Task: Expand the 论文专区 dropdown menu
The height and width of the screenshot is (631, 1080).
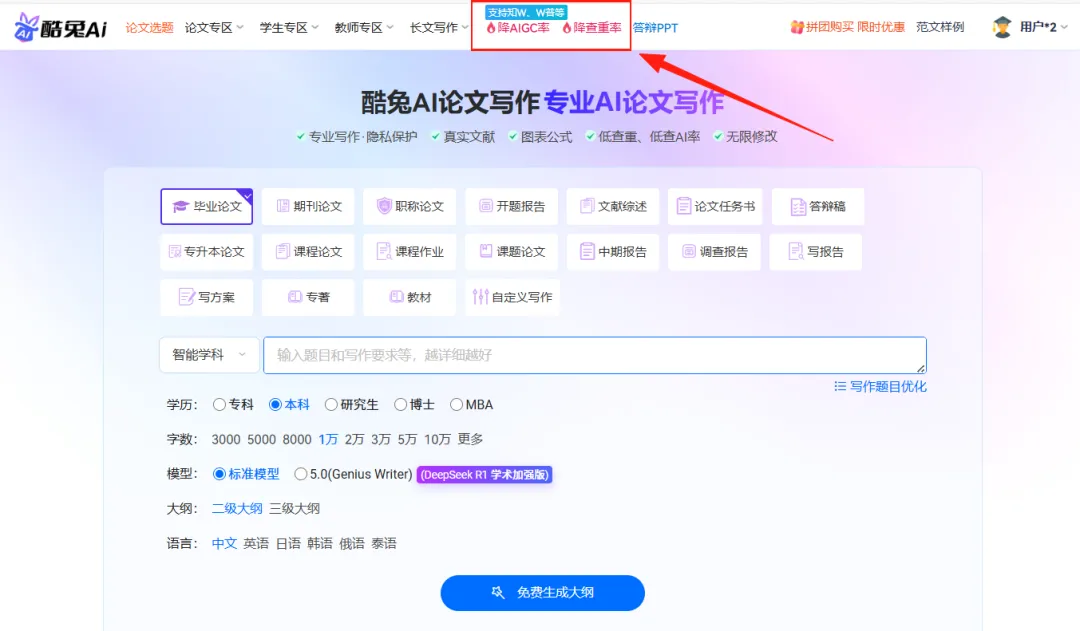Action: (214, 28)
